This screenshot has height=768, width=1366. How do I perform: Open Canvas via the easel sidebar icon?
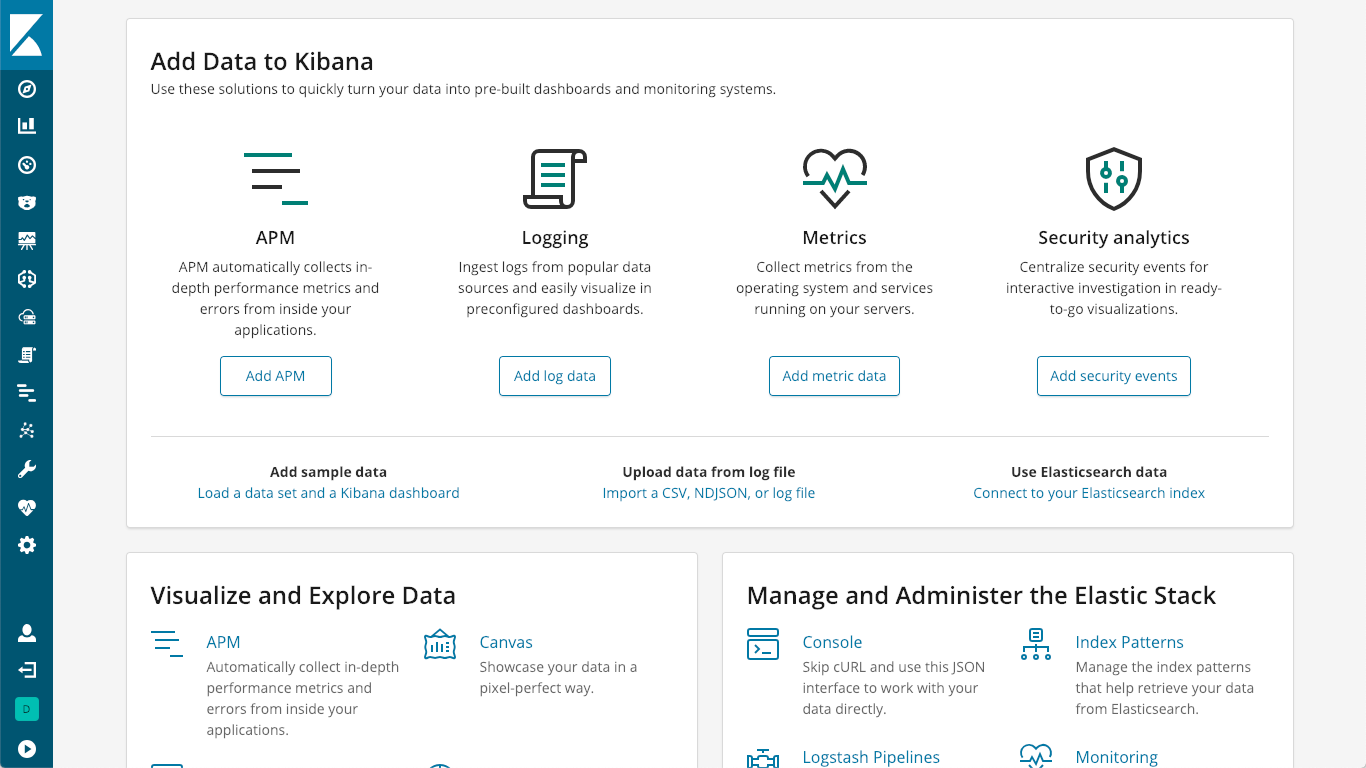coord(27,241)
